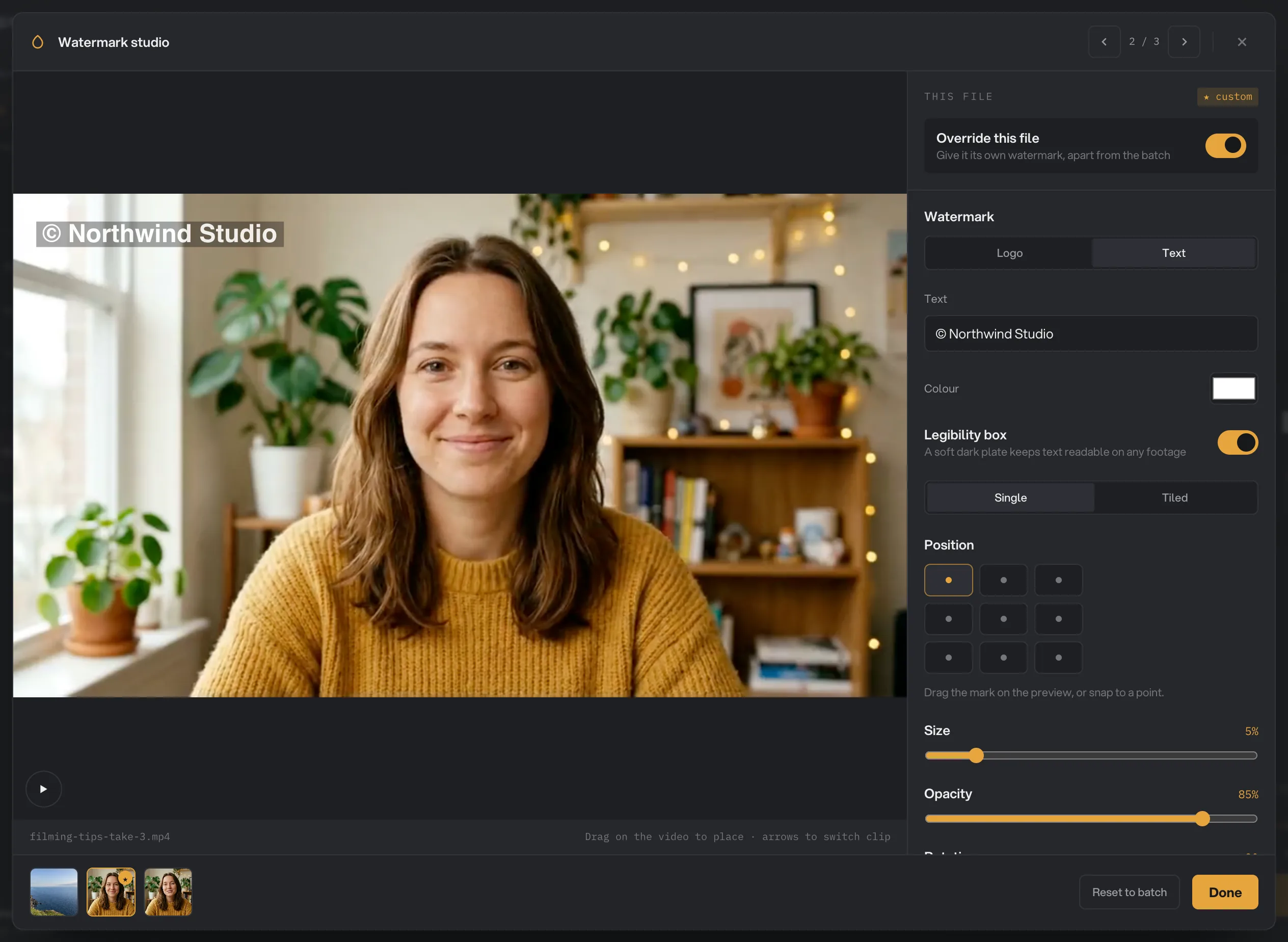Screen dimensions: 1288x942
Task: Snap watermark to top-right position
Action: (1058, 580)
